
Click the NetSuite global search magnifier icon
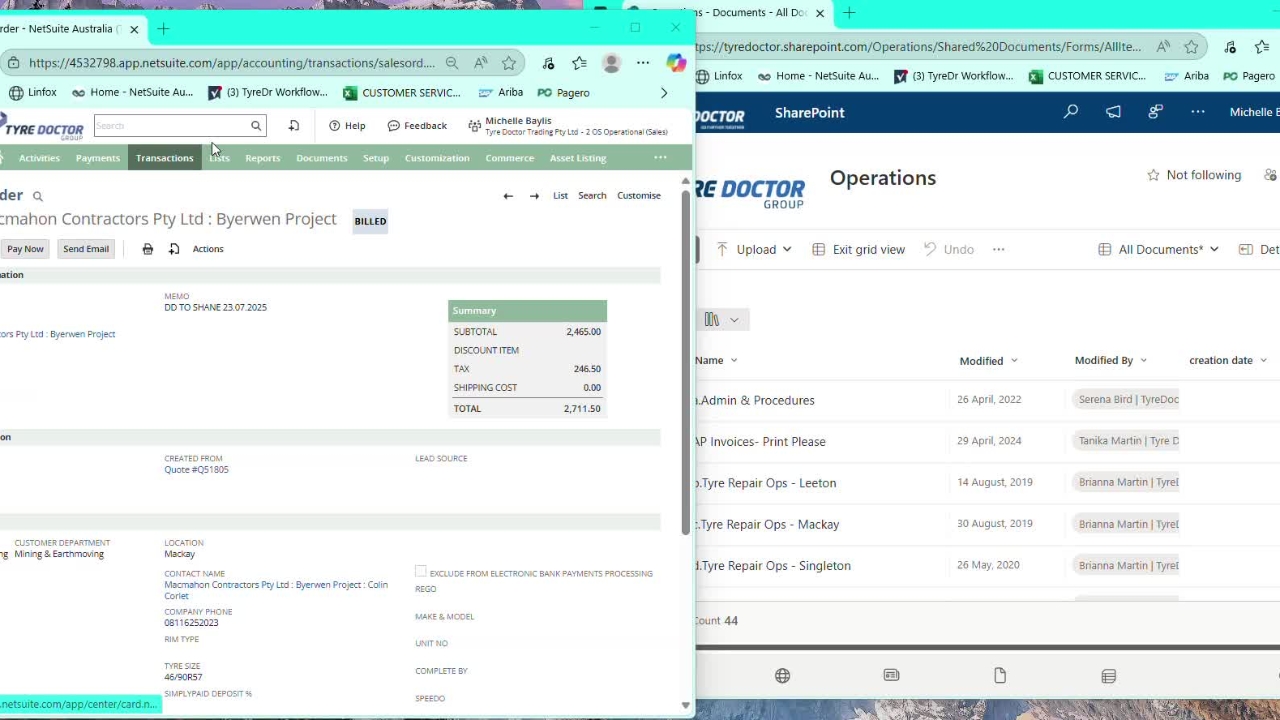coord(256,126)
